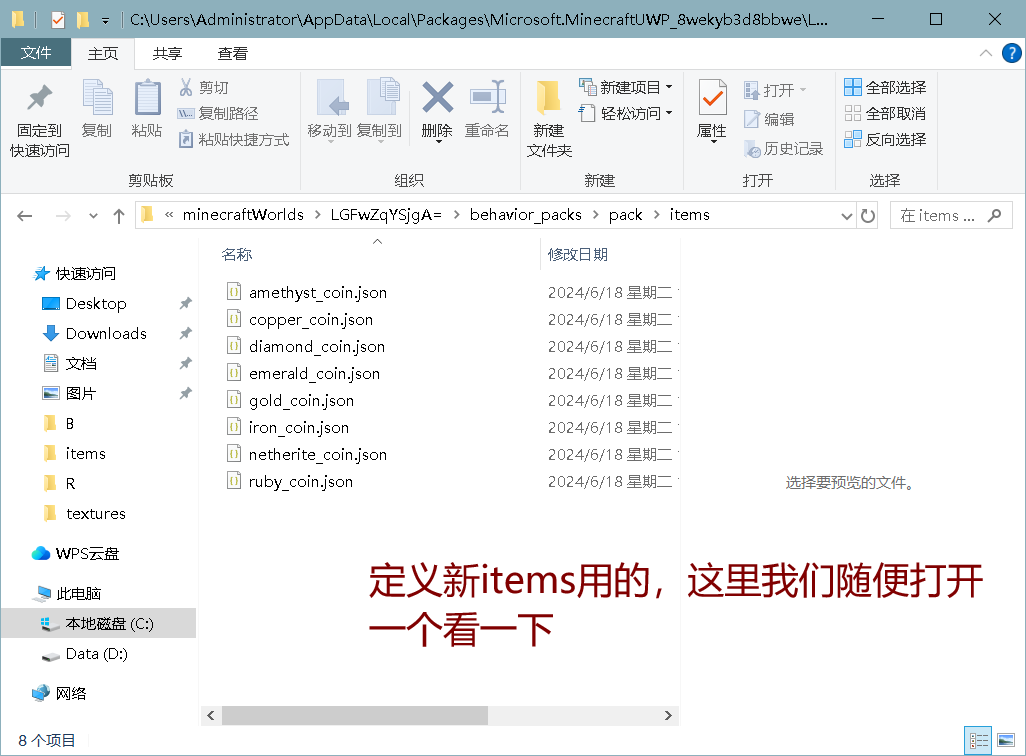Click the Delete (删除) X icon

(438, 98)
